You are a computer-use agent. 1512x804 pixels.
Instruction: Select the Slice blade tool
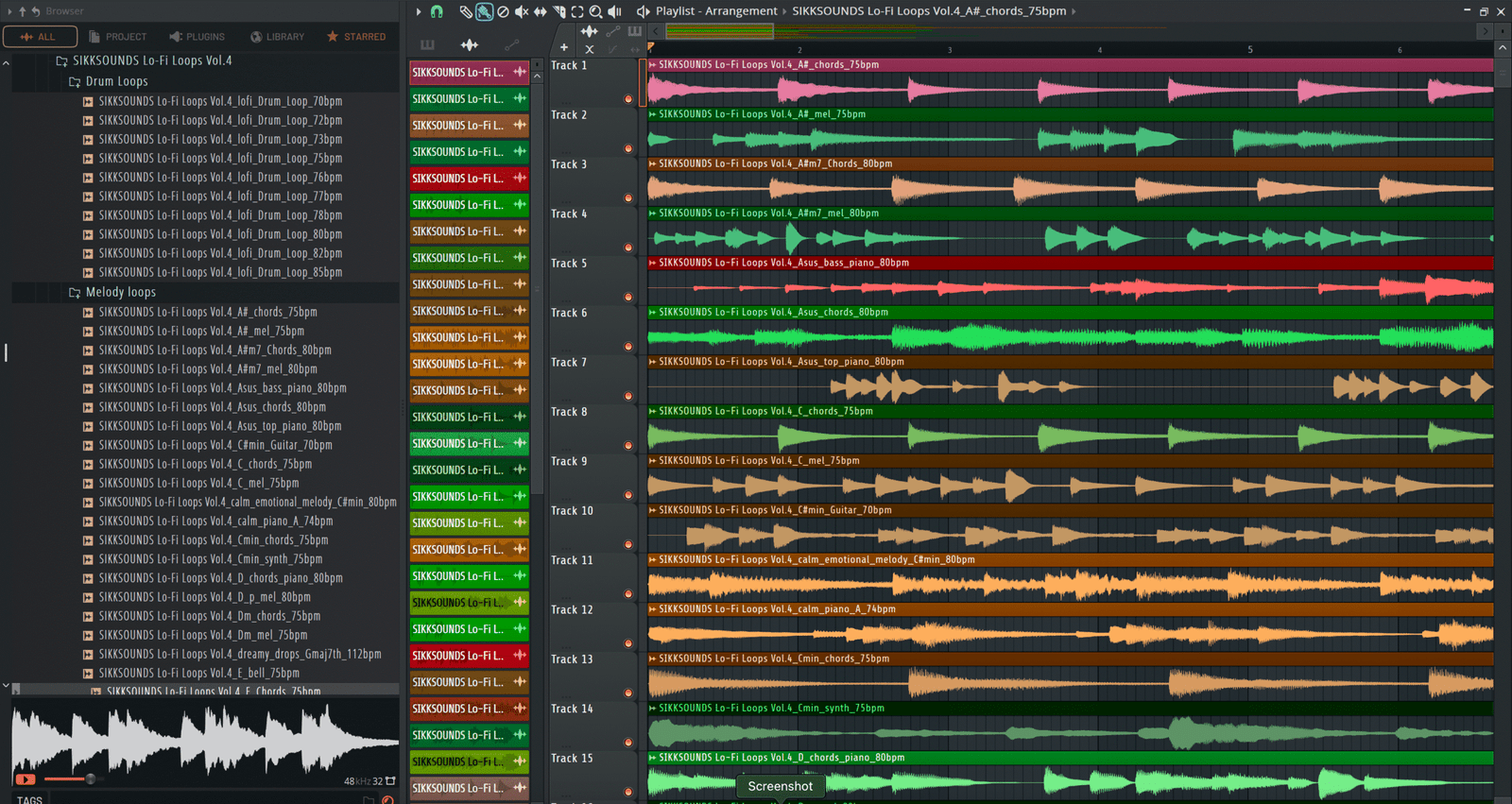558,11
